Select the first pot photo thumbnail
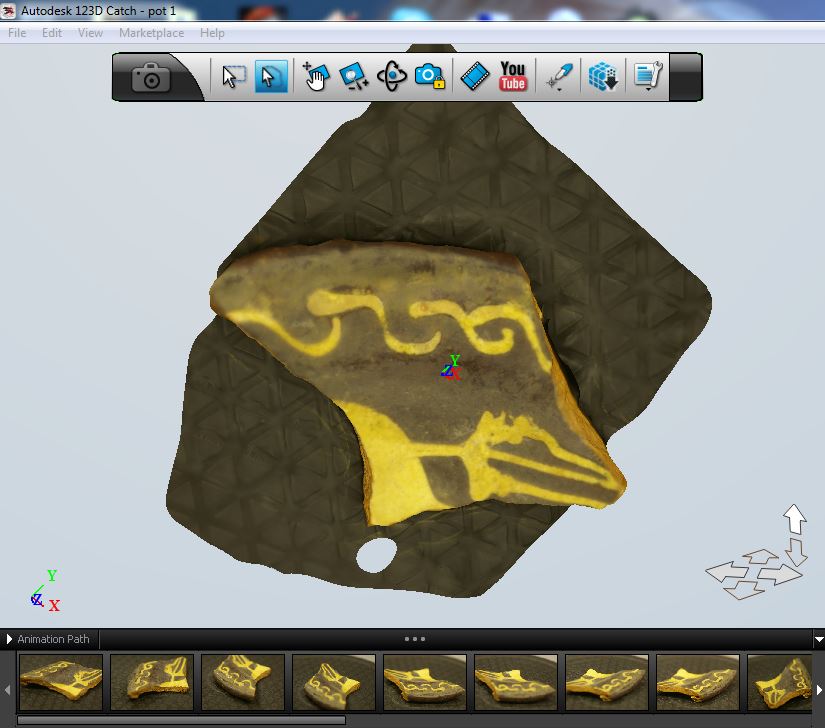 [61, 682]
